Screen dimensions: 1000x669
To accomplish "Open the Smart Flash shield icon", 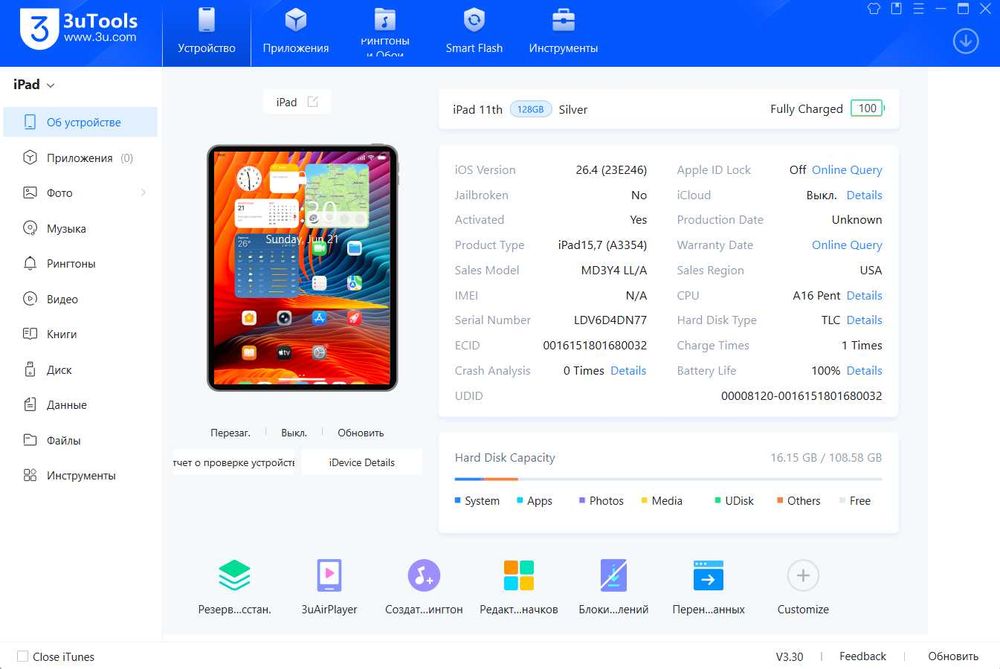I will (474, 20).
